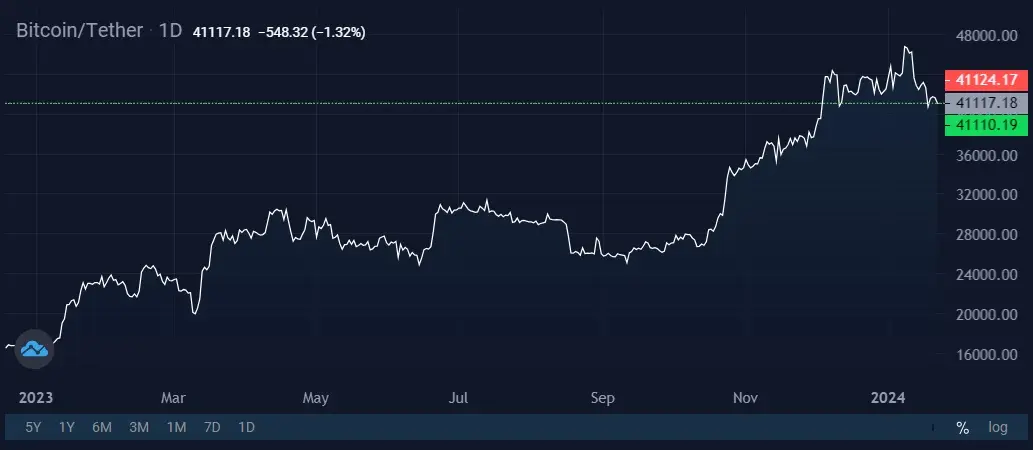Click the 48000.00 price axis label
This screenshot has width=1033, height=450.
click(x=986, y=36)
